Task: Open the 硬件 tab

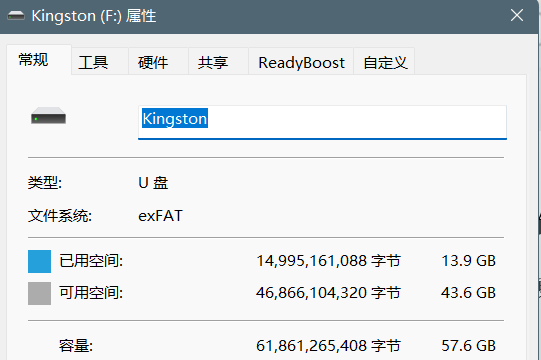Action: pyautogui.click(x=158, y=62)
